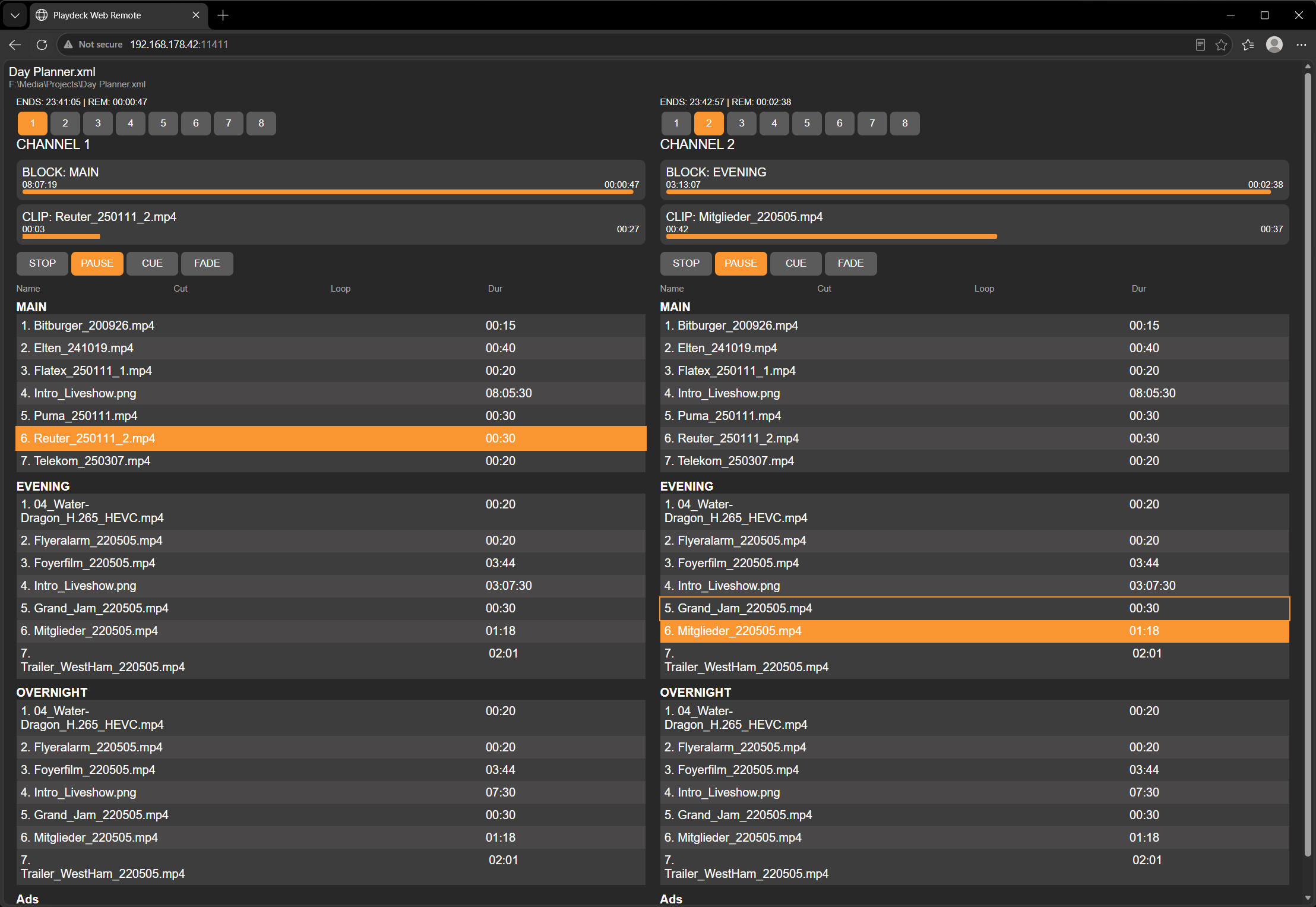This screenshot has width=1316, height=907.
Task: Select outlined Grand_Jam_220505.mp4 row Channel 2 EVENING
Action: click(975, 608)
